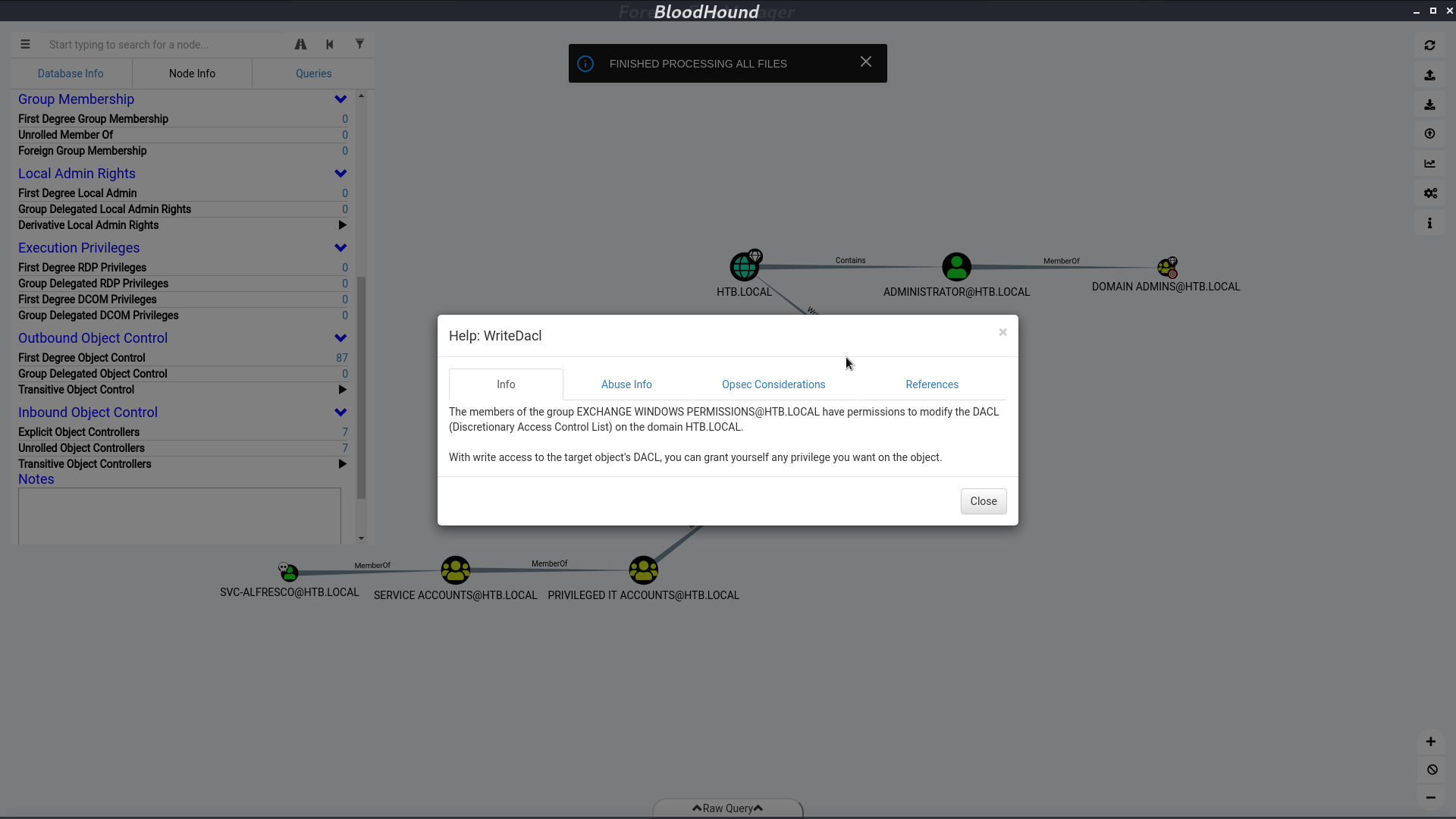Image resolution: width=1456 pixels, height=819 pixels.
Task: Switch to the Database Info tab
Action: [x=71, y=74]
